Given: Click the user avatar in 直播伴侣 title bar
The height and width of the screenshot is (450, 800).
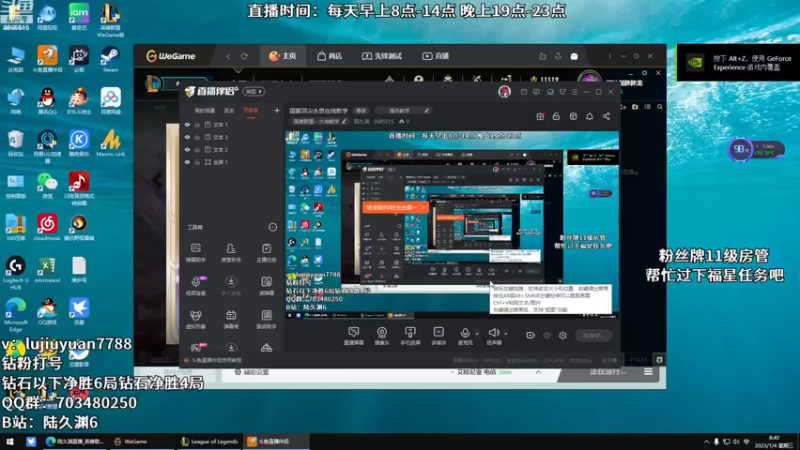Looking at the screenshot, I should (x=504, y=91).
